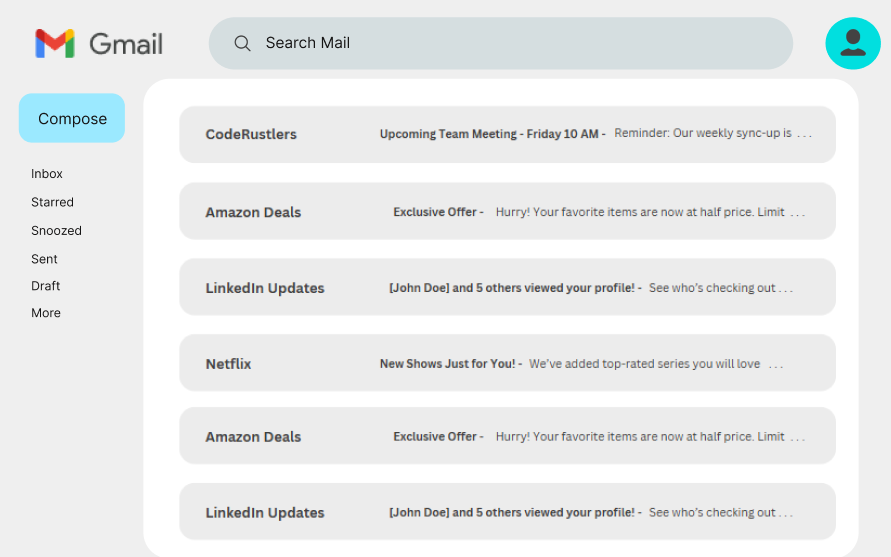The height and width of the screenshot is (557, 891).
Task: Select subject 'New Shows Just for You!'
Action: click(x=447, y=364)
